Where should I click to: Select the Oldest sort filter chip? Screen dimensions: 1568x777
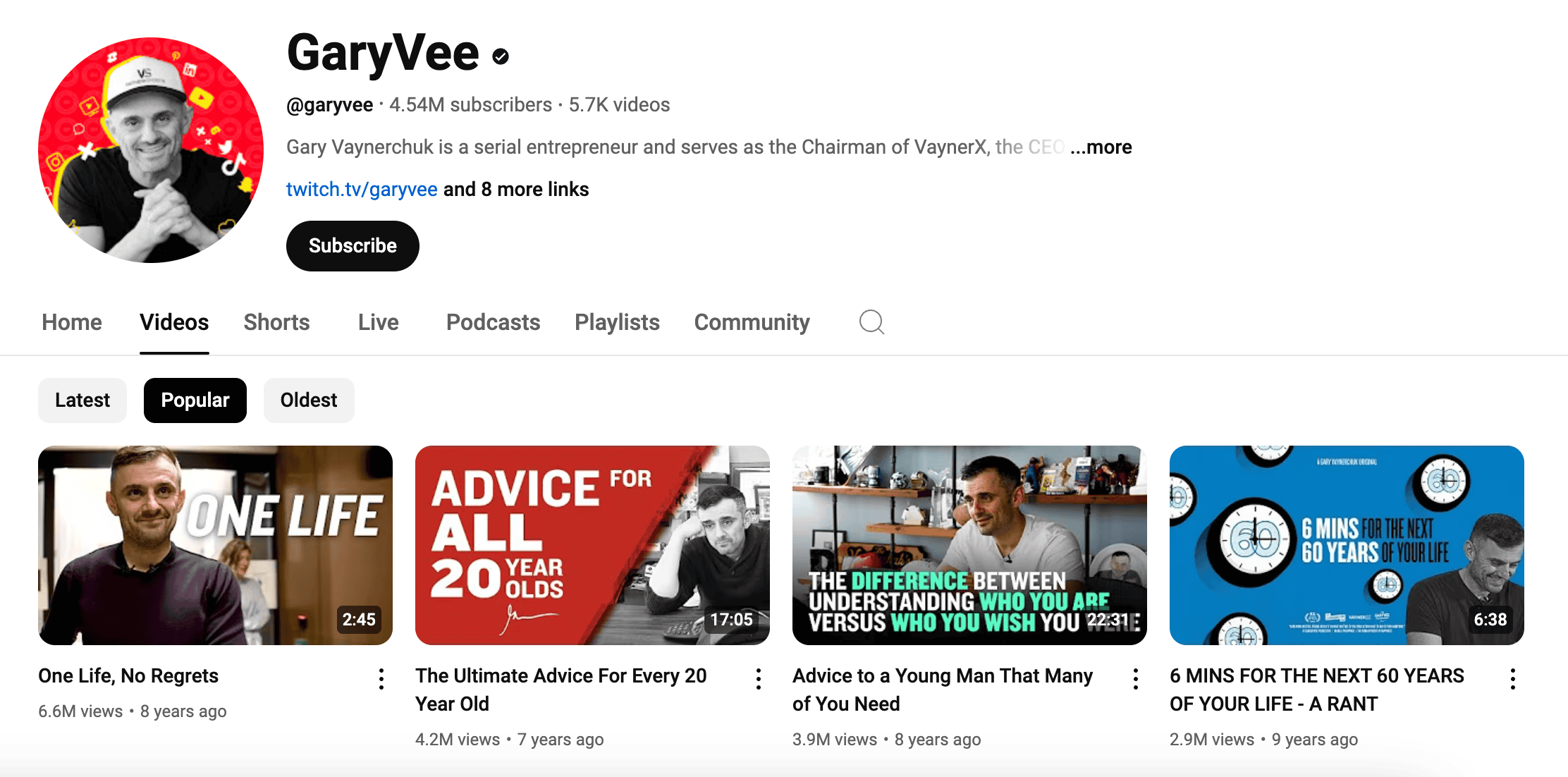pyautogui.click(x=309, y=400)
